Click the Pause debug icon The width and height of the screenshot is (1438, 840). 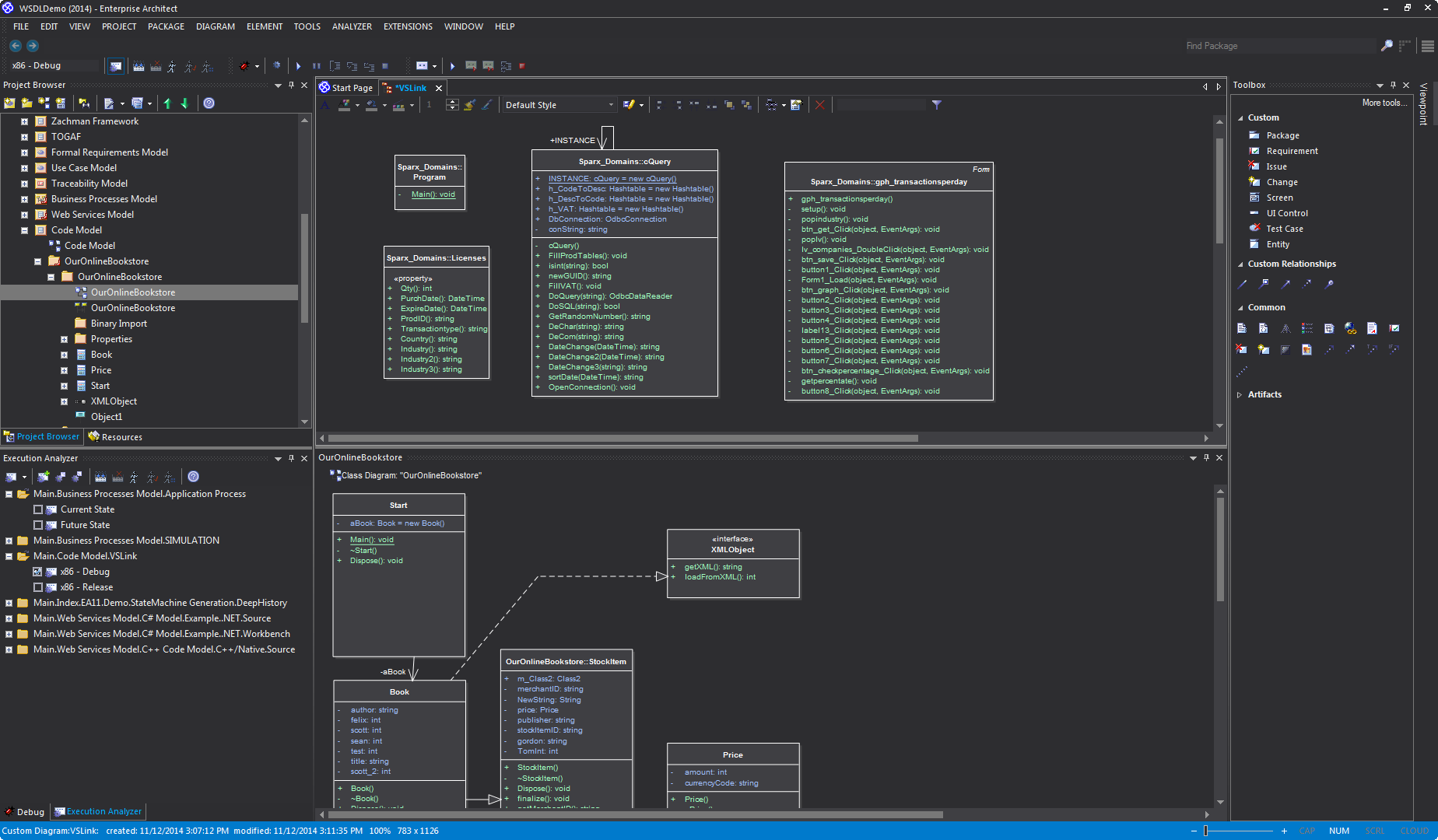coord(316,66)
